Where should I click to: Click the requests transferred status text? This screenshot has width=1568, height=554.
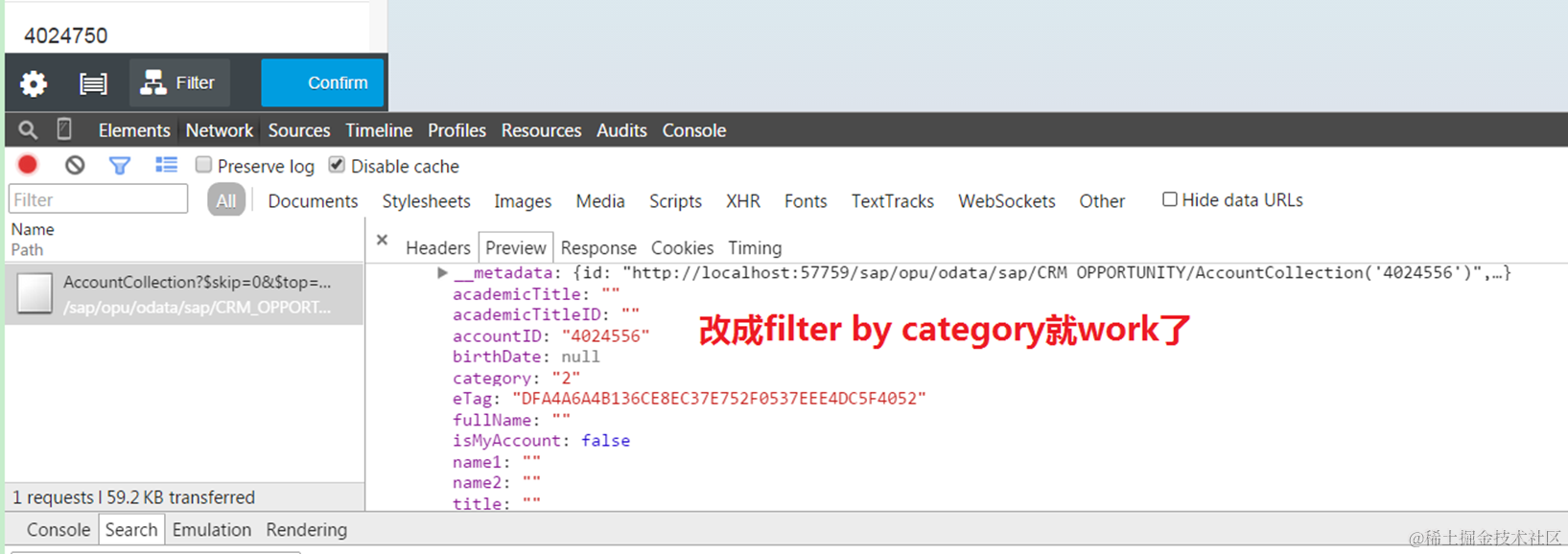[133, 497]
